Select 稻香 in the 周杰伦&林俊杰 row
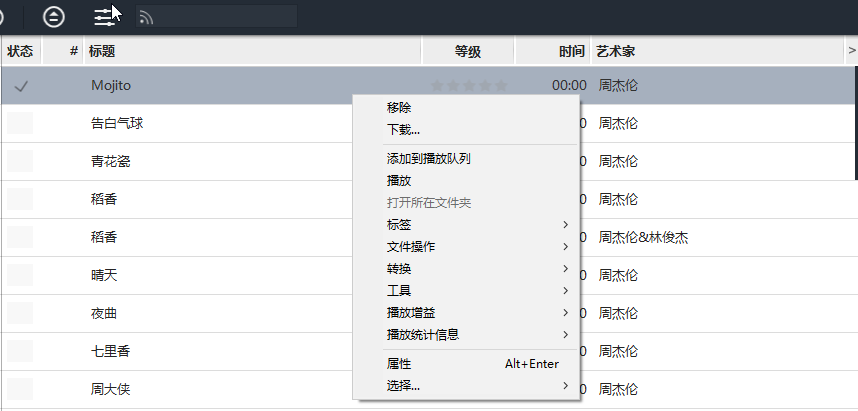The width and height of the screenshot is (858, 411). (104, 237)
